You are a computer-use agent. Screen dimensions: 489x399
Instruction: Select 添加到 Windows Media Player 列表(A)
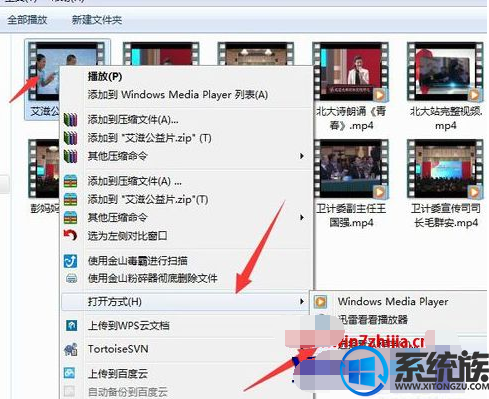coord(178,95)
